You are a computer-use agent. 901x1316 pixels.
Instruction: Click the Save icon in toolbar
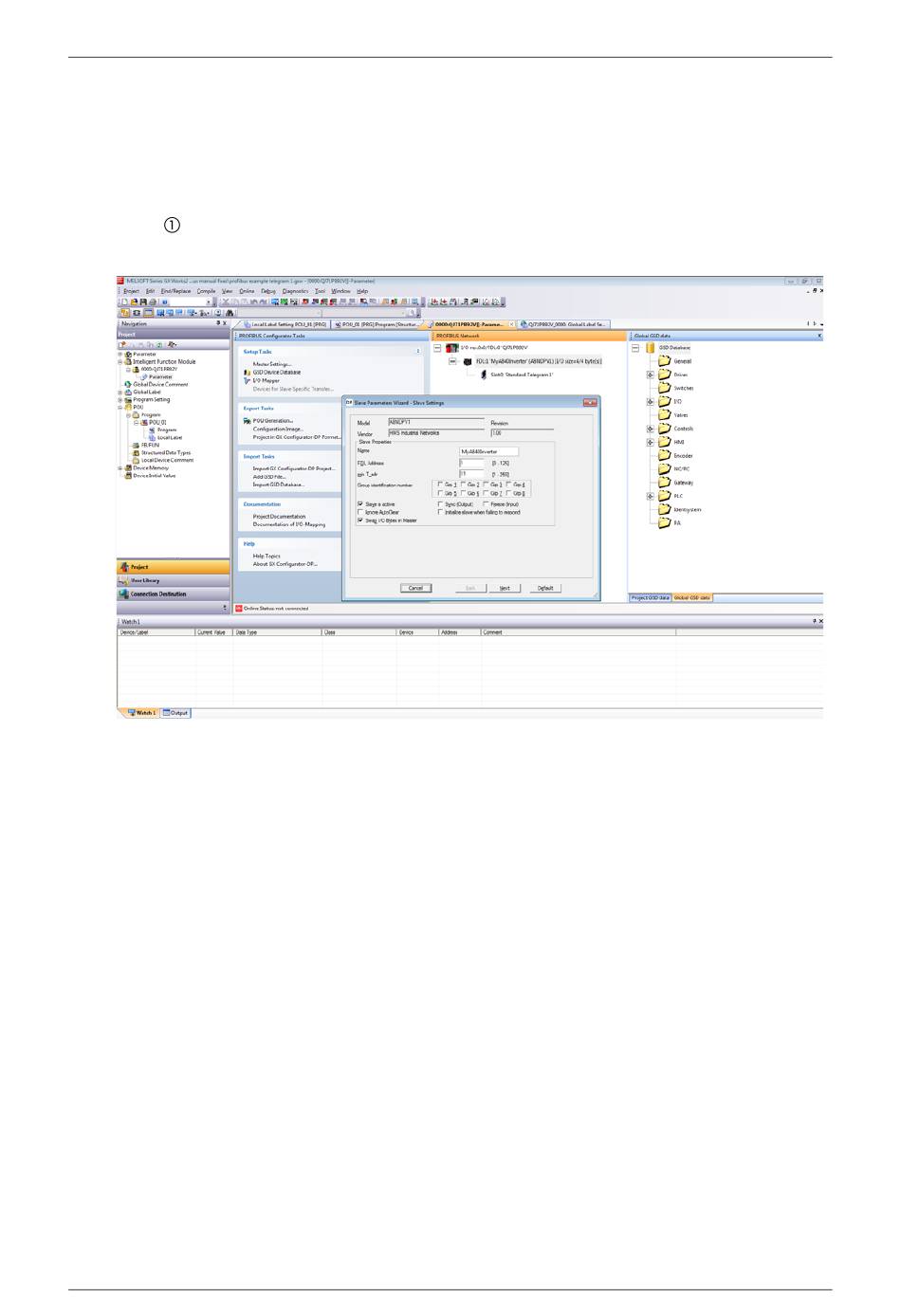coord(143,302)
